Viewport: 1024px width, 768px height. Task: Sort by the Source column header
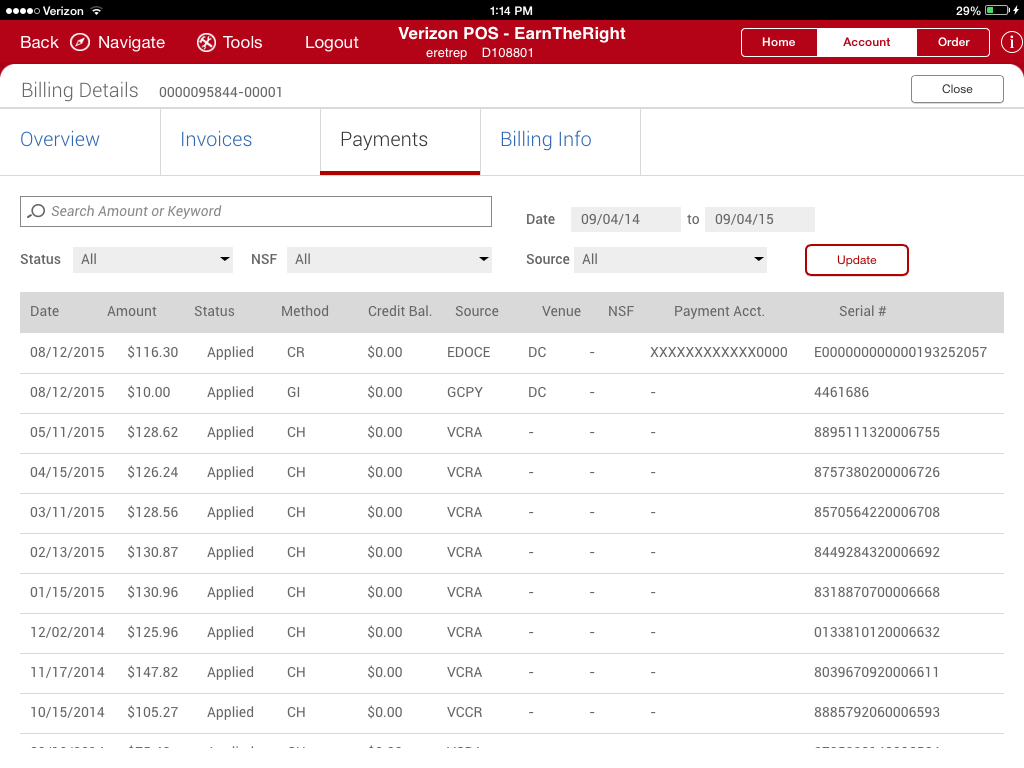coord(477,312)
